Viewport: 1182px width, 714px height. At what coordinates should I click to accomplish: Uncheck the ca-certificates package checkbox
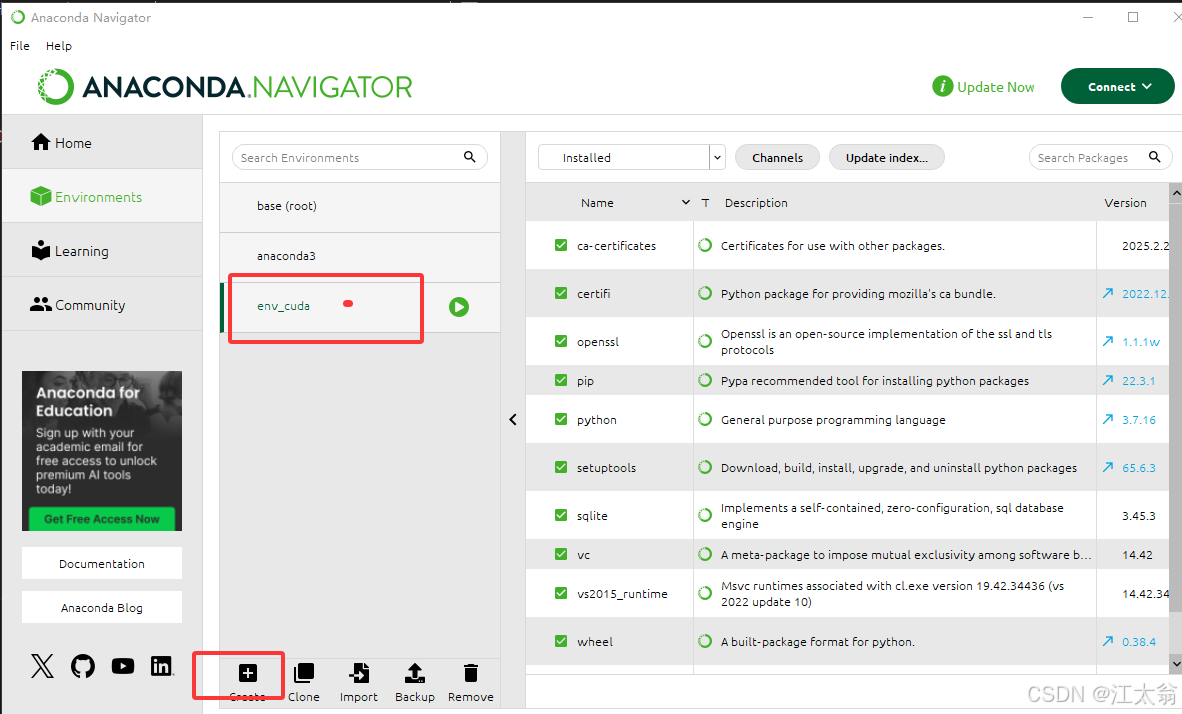[x=561, y=245]
